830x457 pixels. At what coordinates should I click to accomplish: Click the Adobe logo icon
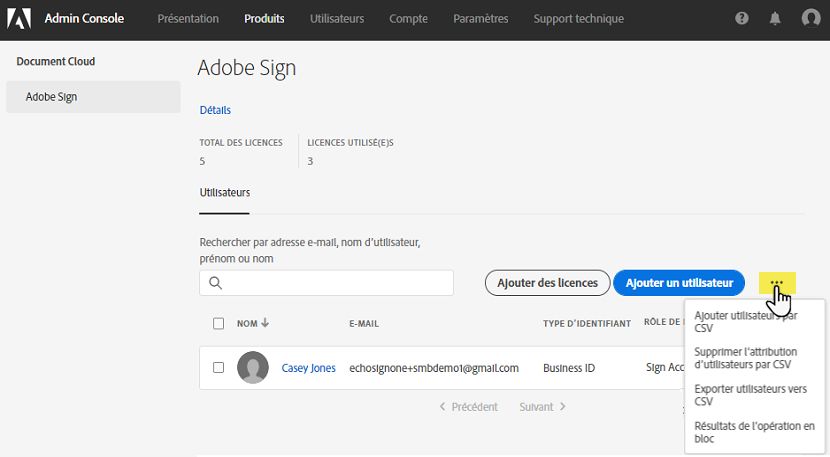tap(21, 18)
